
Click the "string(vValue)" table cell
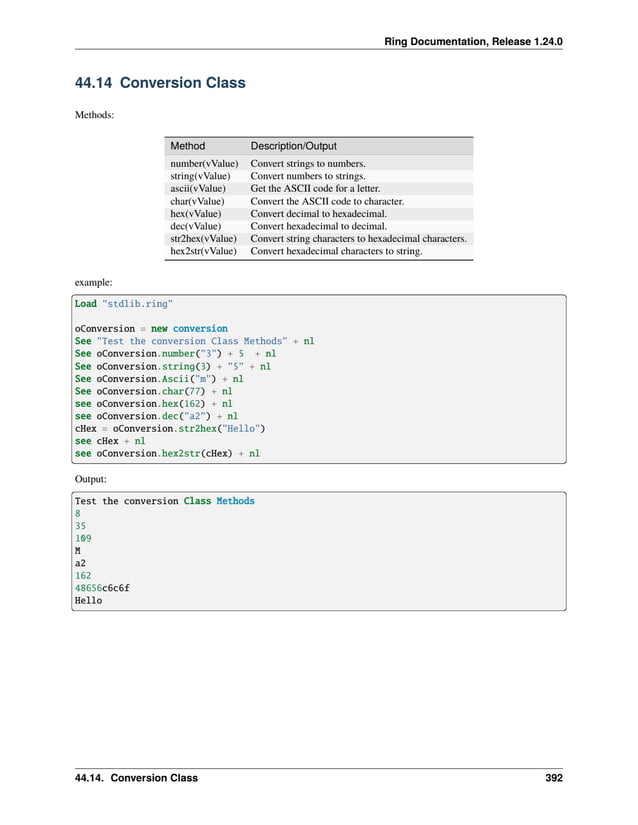pos(200,176)
